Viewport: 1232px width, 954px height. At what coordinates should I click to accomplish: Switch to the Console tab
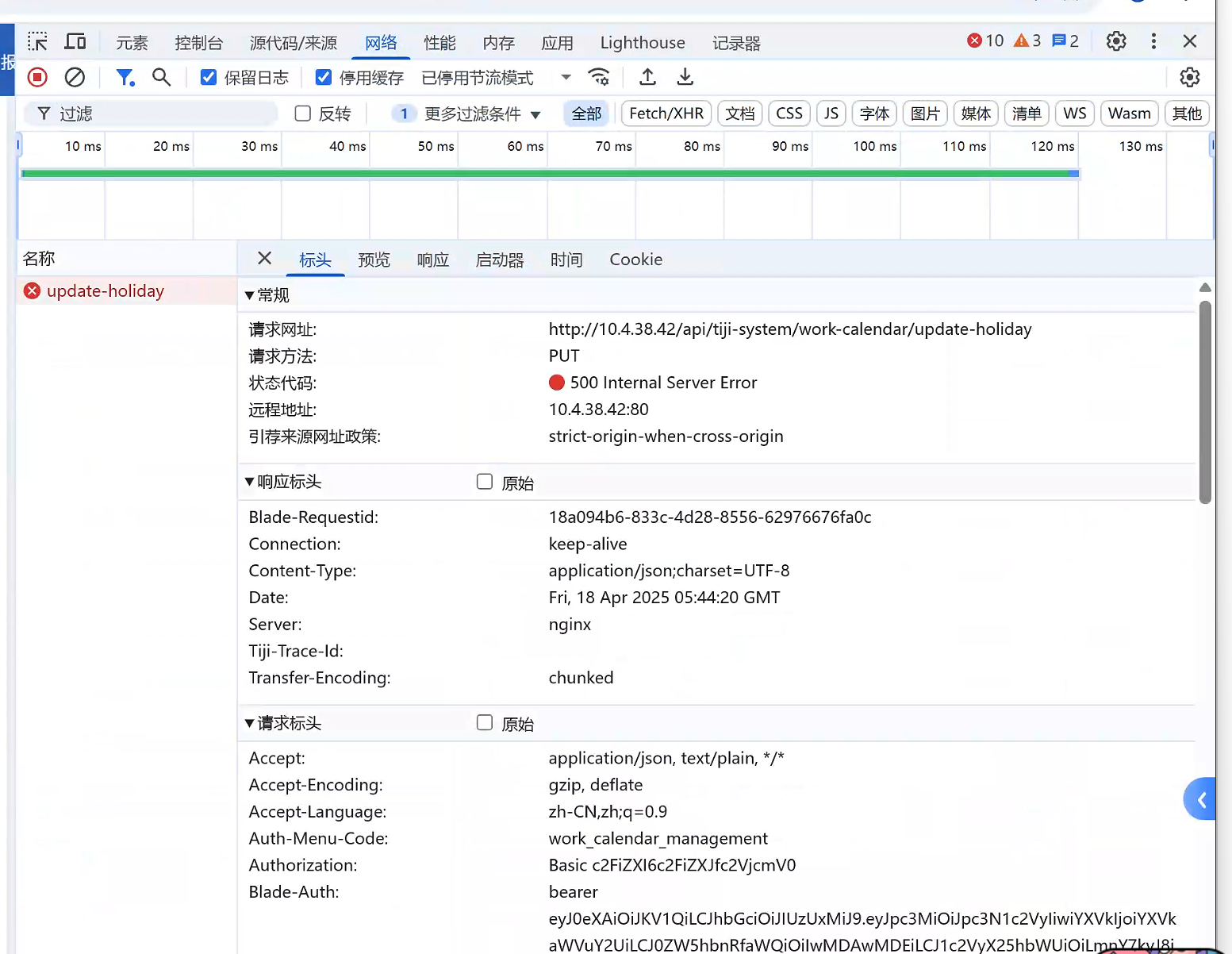pyautogui.click(x=199, y=43)
